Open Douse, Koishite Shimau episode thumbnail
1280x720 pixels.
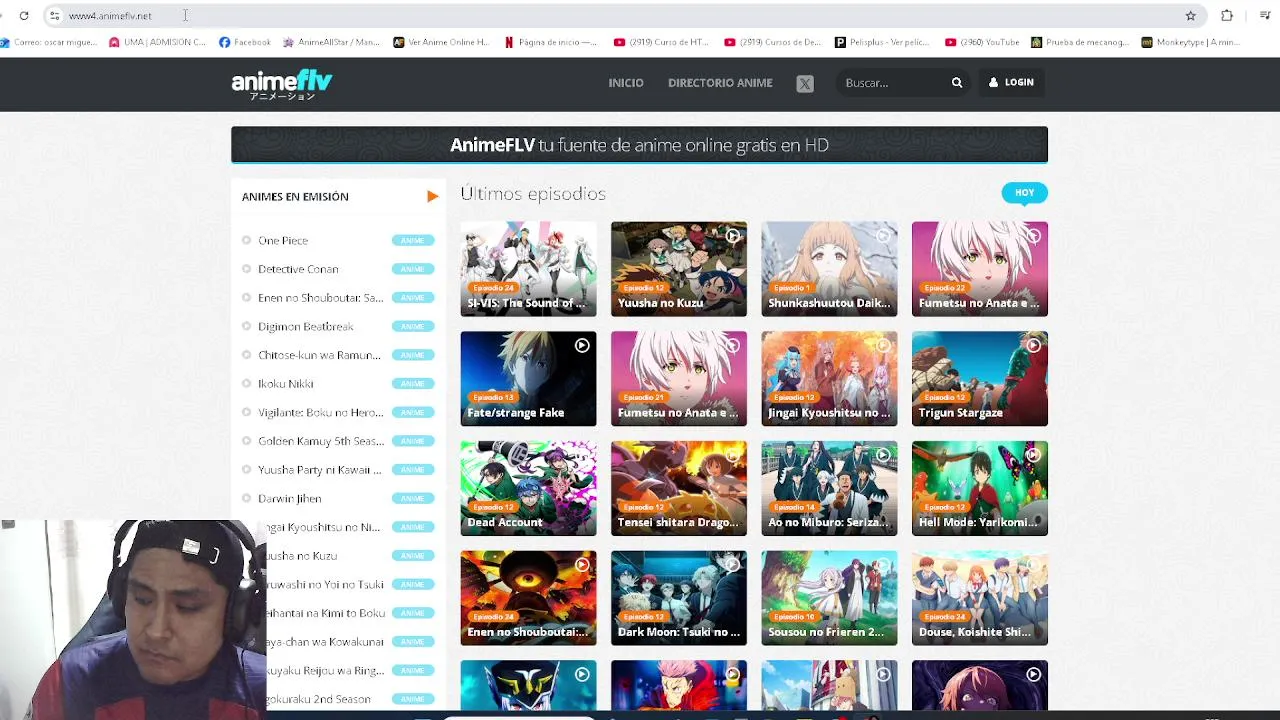[980, 598]
